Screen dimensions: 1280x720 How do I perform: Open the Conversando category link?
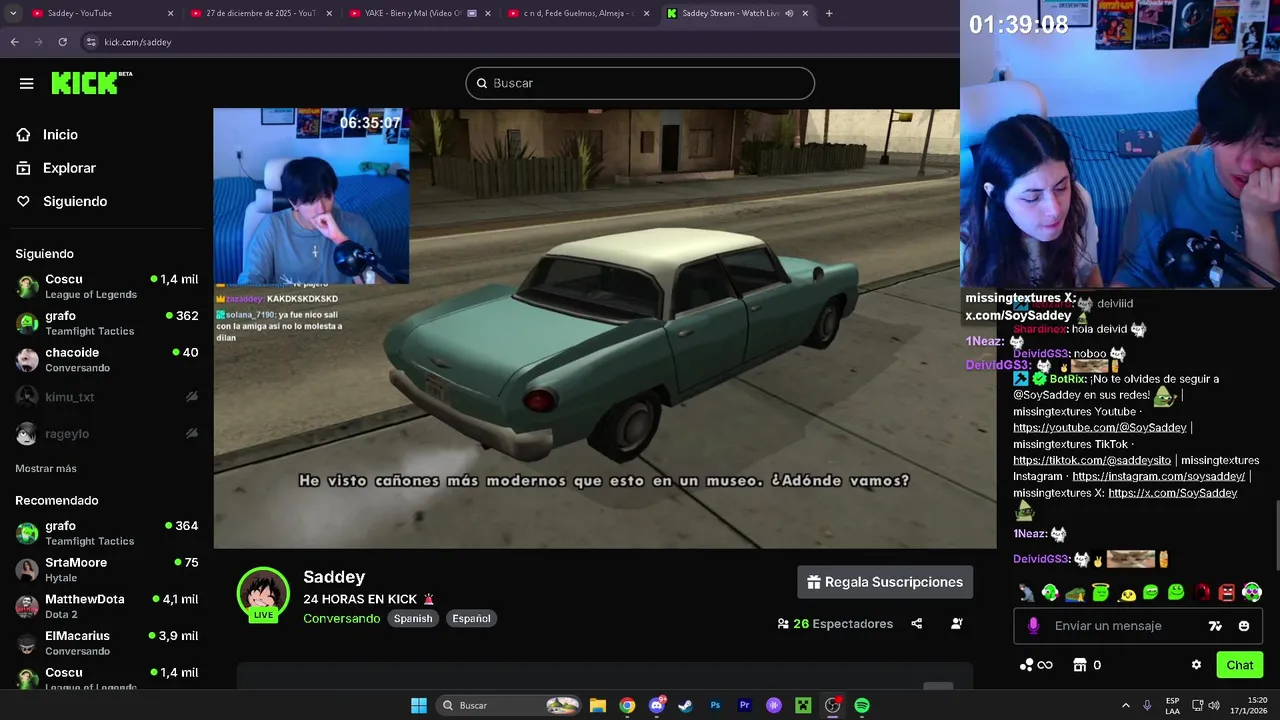click(341, 618)
